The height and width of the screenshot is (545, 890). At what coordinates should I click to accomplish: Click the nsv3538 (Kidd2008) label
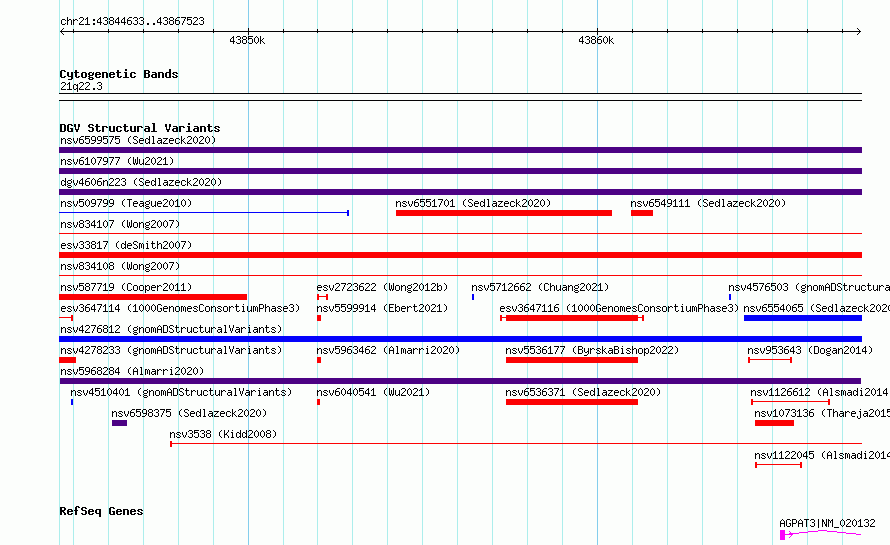pyautogui.click(x=223, y=434)
